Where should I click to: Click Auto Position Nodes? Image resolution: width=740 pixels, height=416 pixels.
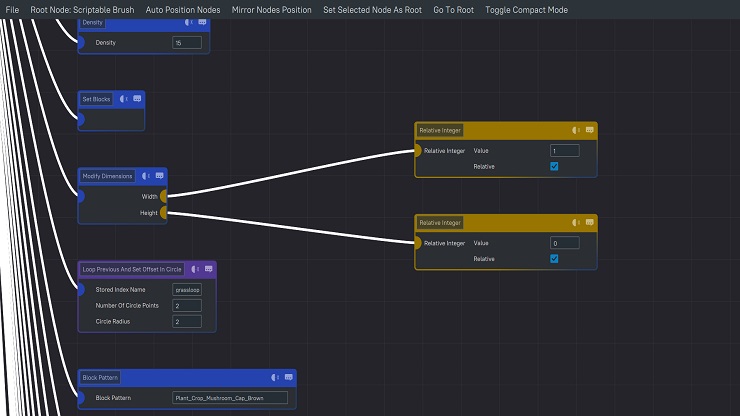point(183,9)
